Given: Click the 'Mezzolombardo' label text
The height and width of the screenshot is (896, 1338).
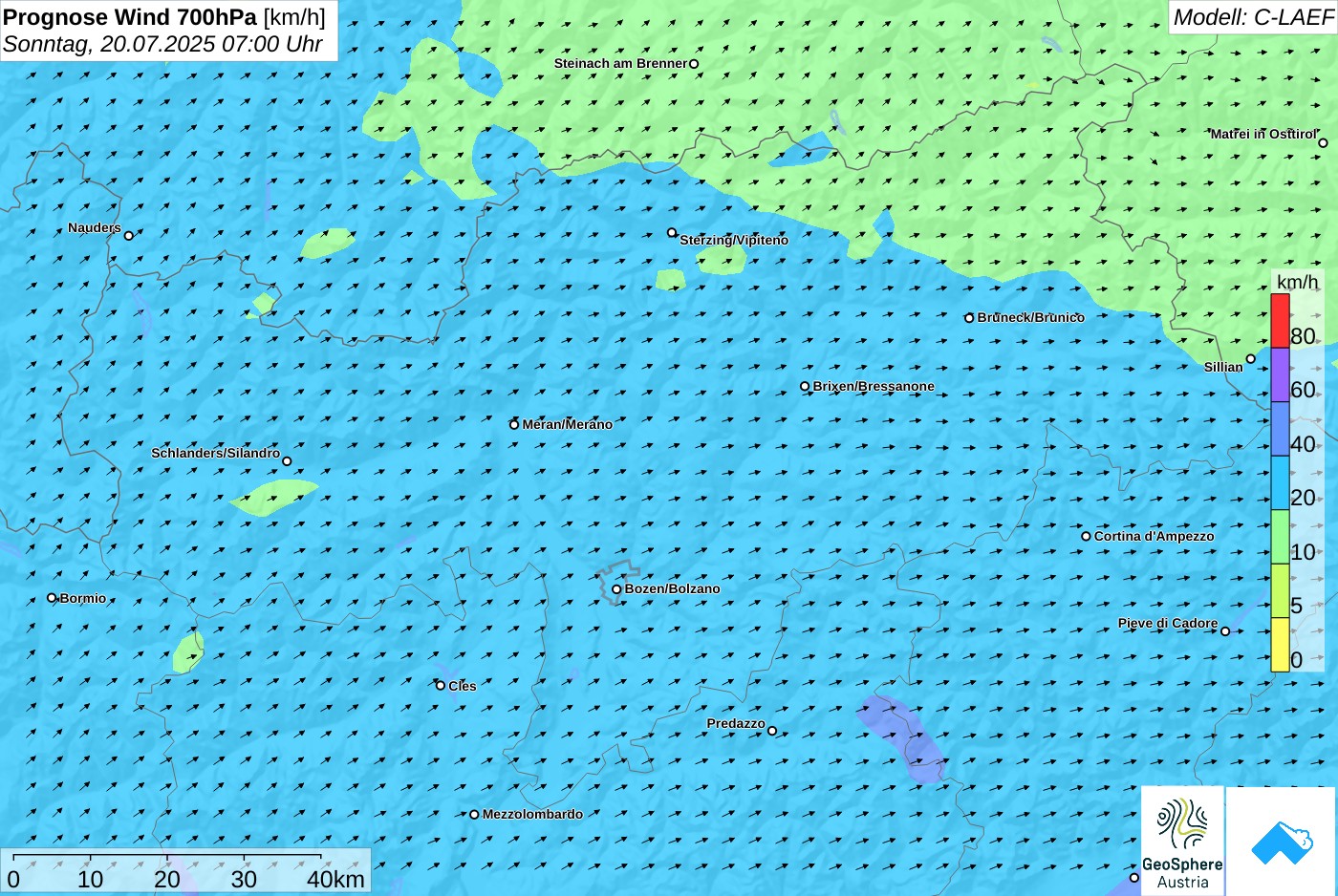Looking at the screenshot, I should point(532,815).
